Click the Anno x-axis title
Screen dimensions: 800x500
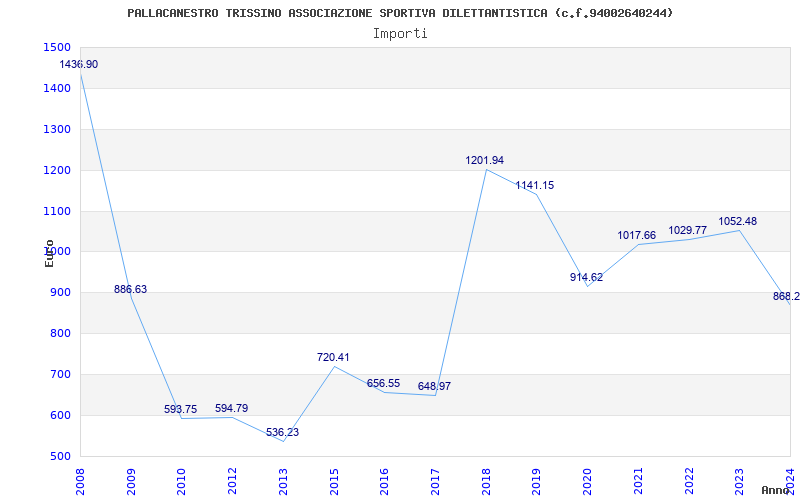coord(774,490)
